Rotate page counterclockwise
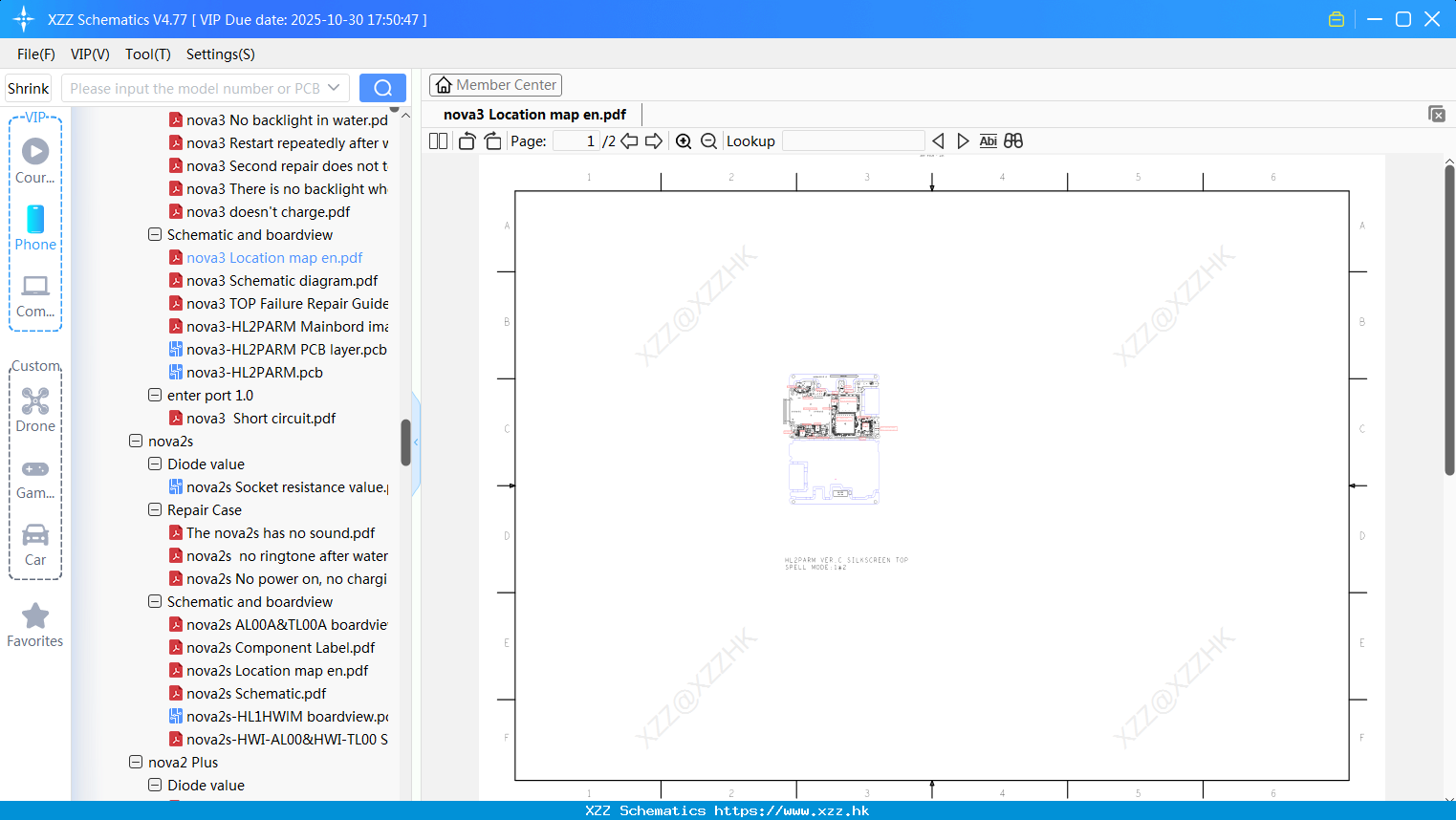 tap(467, 141)
